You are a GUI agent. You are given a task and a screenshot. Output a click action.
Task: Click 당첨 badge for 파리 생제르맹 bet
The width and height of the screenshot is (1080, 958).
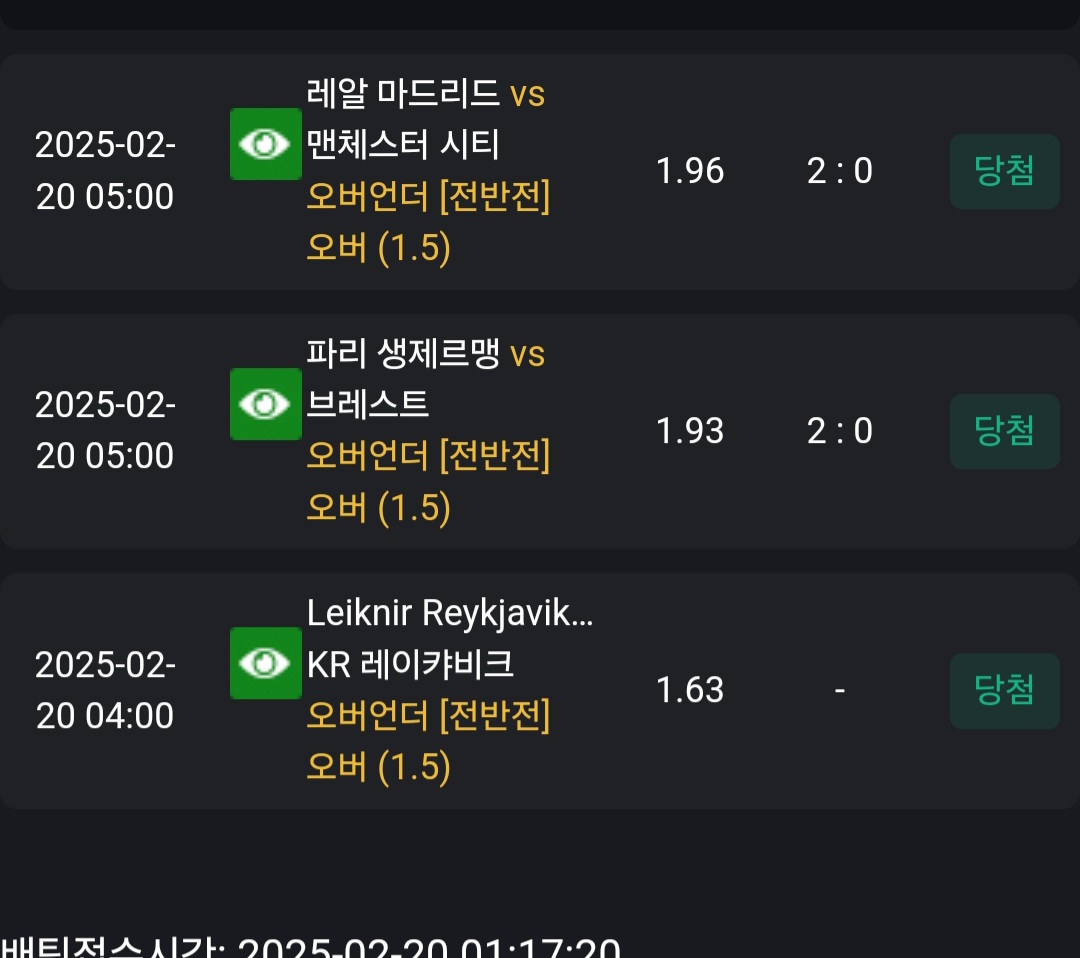click(1004, 431)
